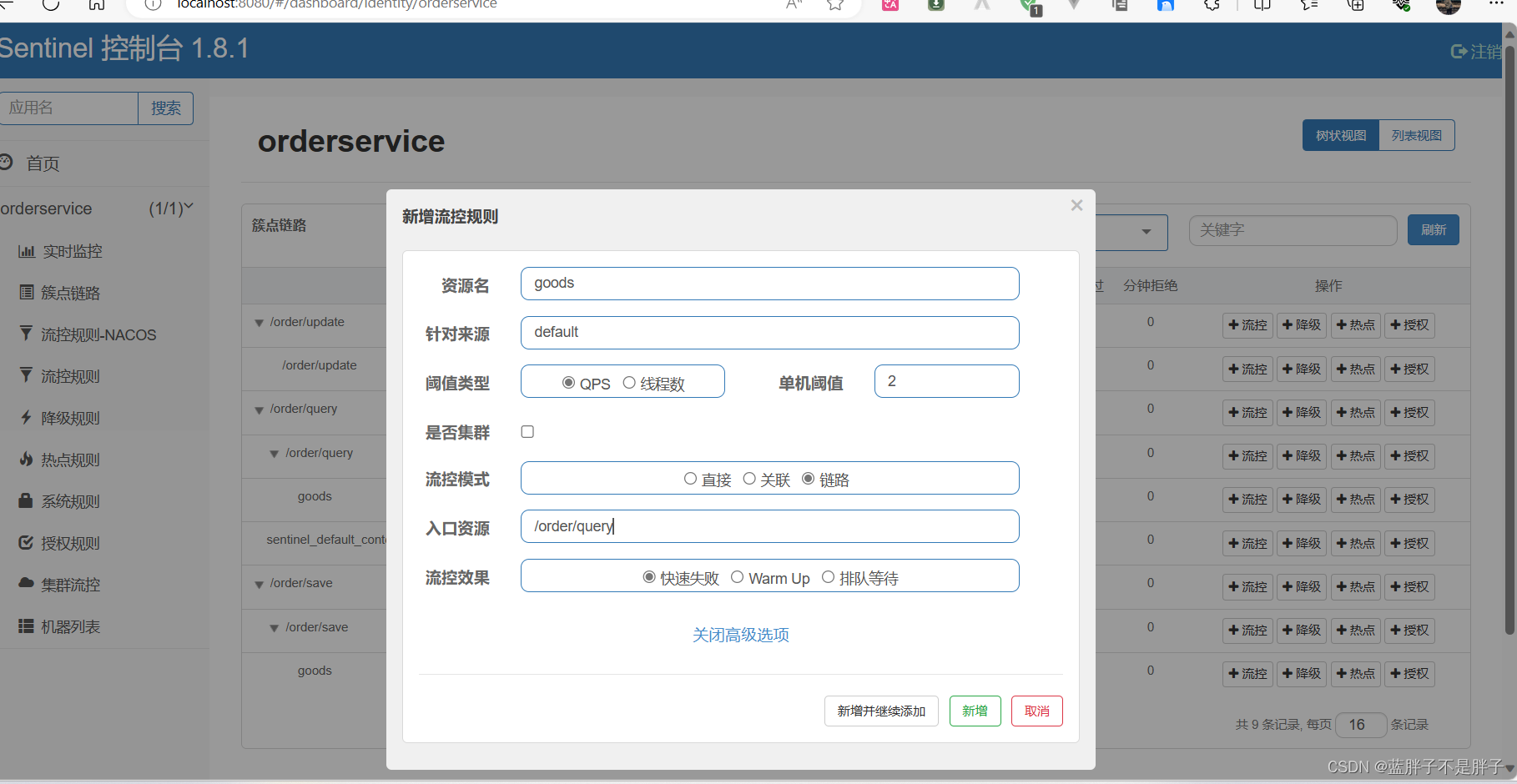Click +流控 in the first /order/update row

[x=1247, y=325]
